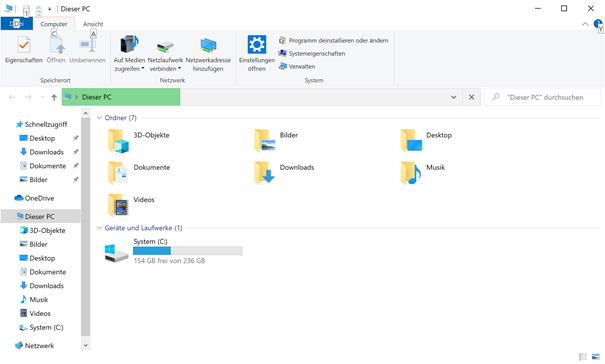
Task: Click the System (C:) capacity bar
Action: click(188, 251)
